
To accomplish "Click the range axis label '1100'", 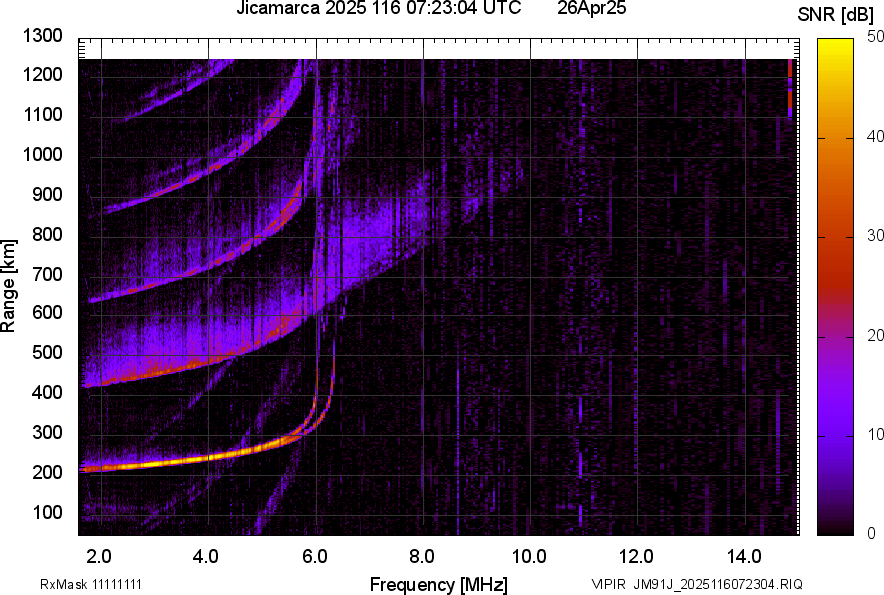I will pyautogui.click(x=42, y=114).
